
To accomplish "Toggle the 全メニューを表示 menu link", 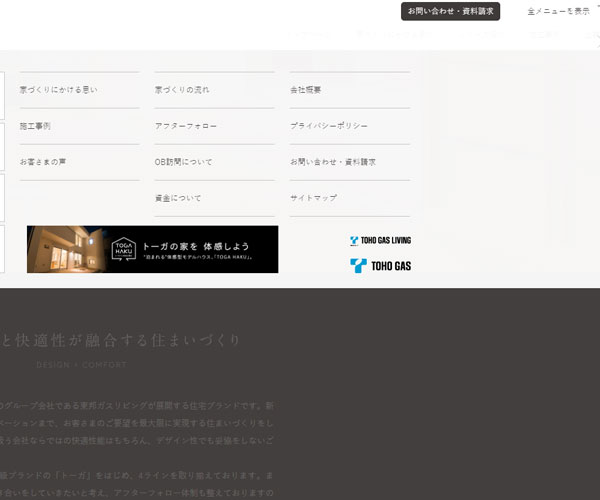I will pos(558,11).
